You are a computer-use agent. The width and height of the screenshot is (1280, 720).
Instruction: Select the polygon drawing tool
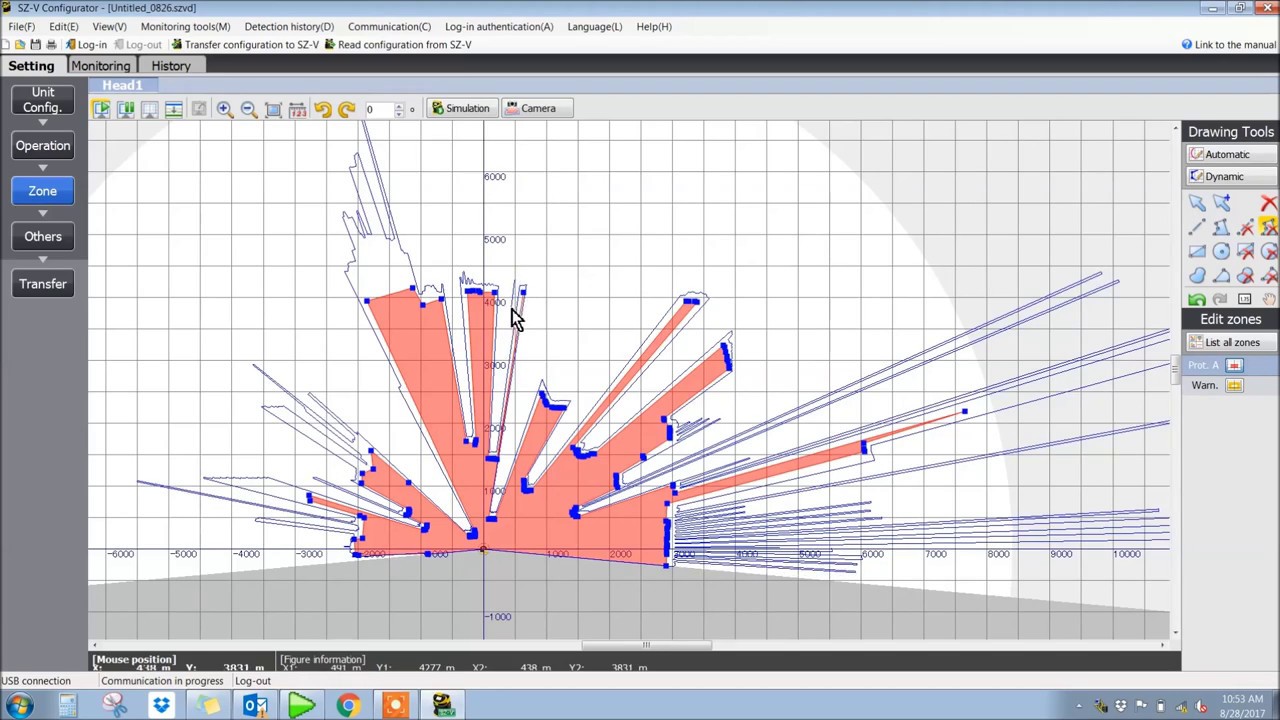pyautogui.click(x=1221, y=228)
